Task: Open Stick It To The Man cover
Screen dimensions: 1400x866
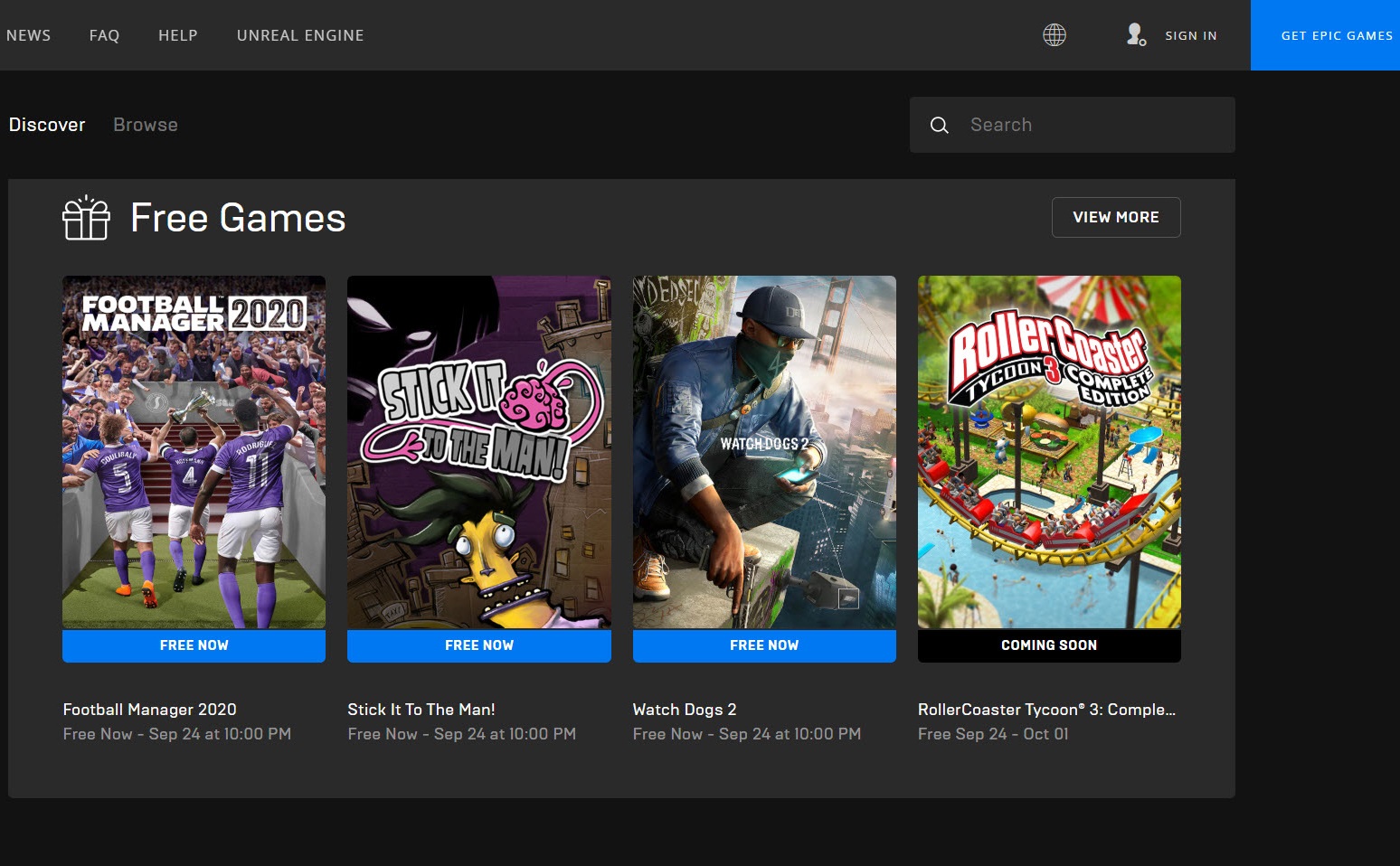Action: pyautogui.click(x=479, y=452)
